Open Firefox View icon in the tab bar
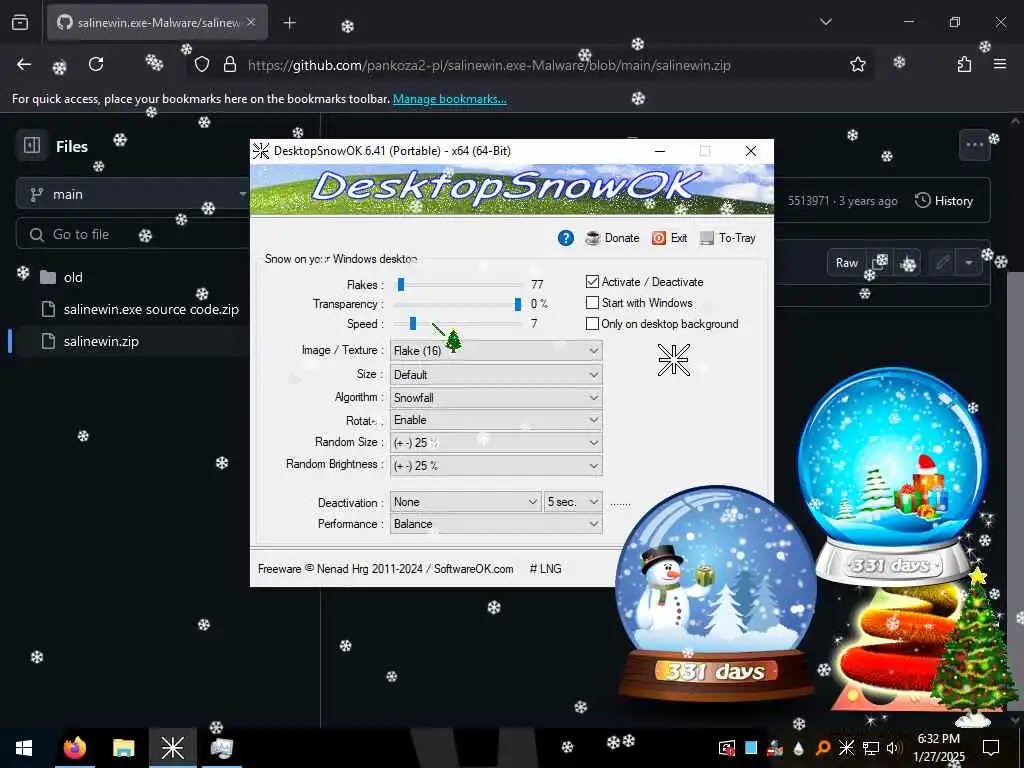Screen dimensions: 1024x768 [x=20, y=23]
